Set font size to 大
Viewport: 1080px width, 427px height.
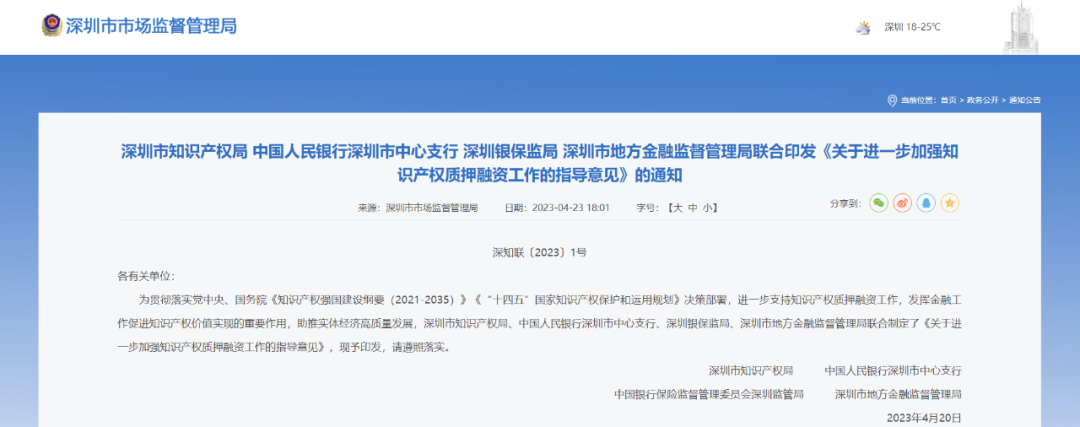(677, 207)
